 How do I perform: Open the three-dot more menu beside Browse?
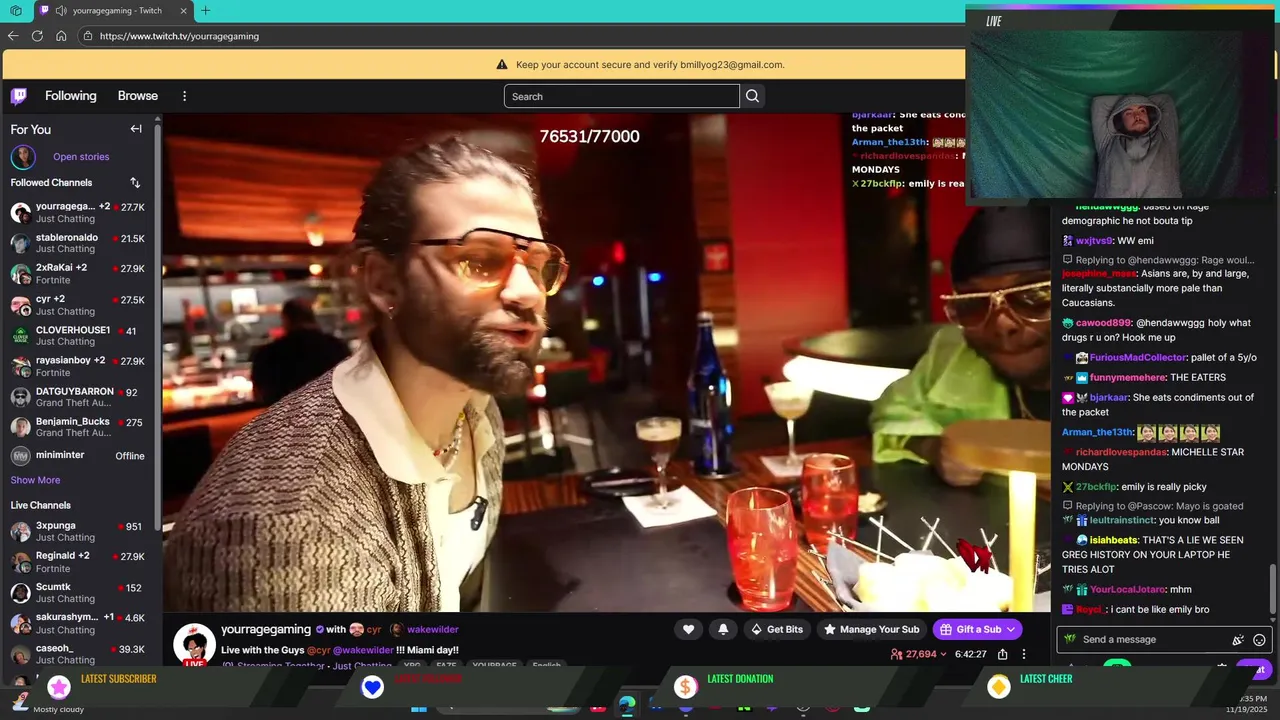(184, 96)
